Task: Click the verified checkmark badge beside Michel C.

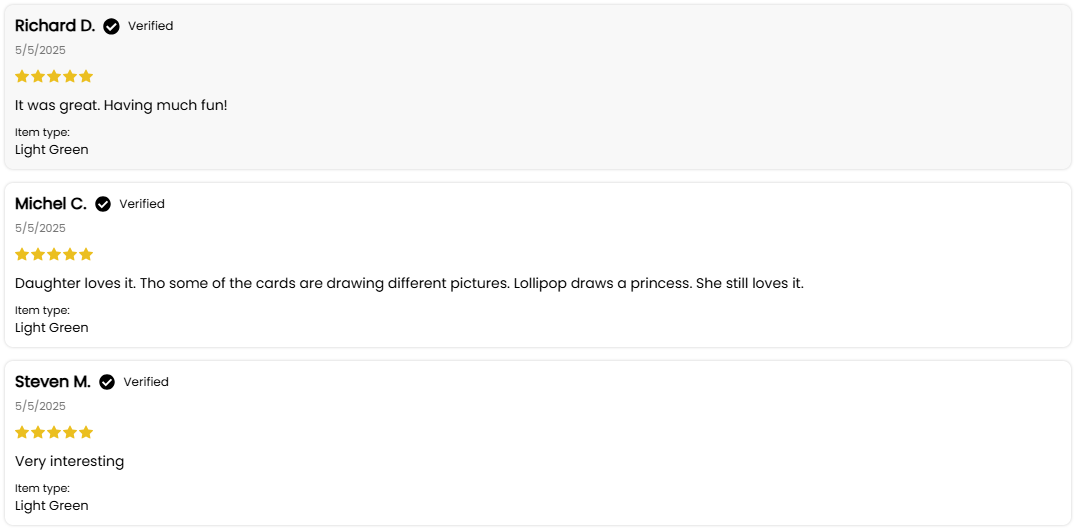Action: pyautogui.click(x=103, y=204)
